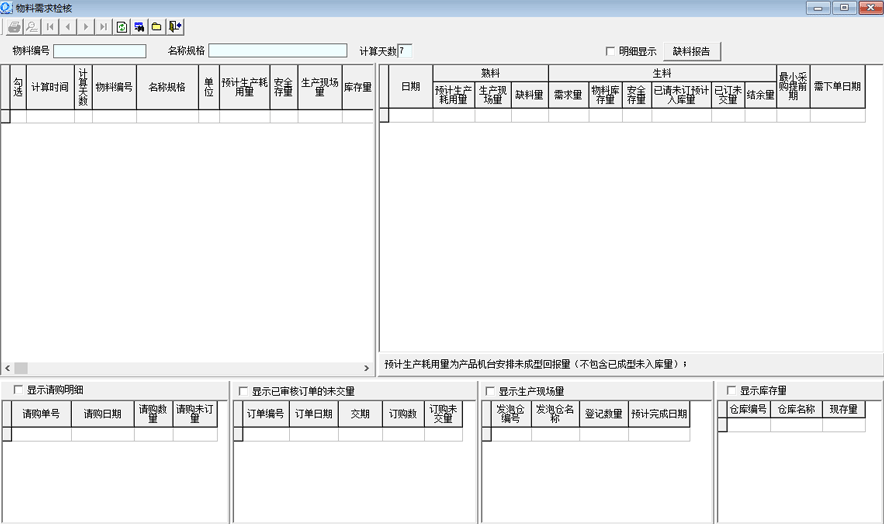Image resolution: width=884 pixels, height=524 pixels.
Task: Focus the 名称规格 text field
Action: point(277,51)
